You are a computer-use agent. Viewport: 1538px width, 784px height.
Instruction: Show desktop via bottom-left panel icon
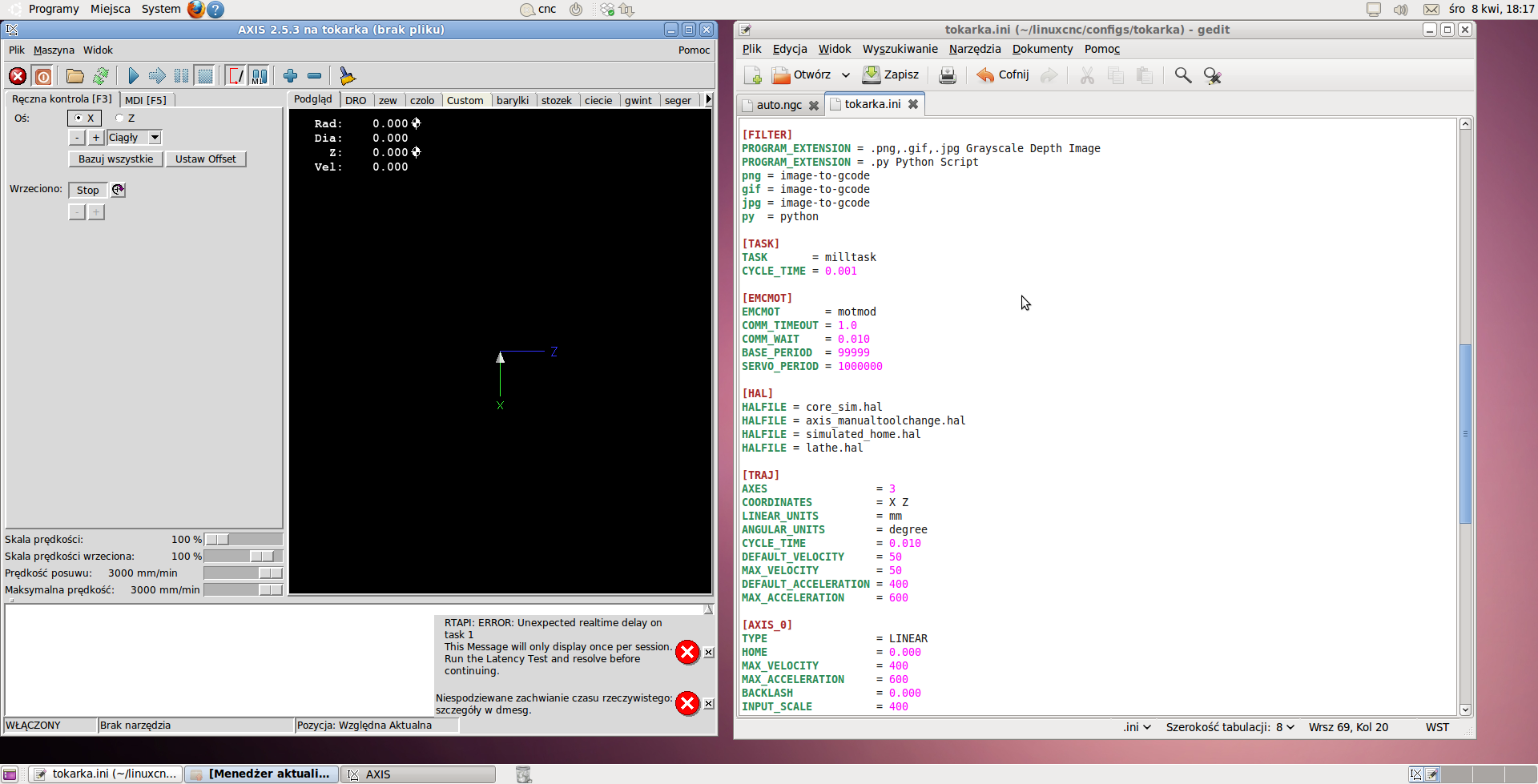(x=10, y=774)
